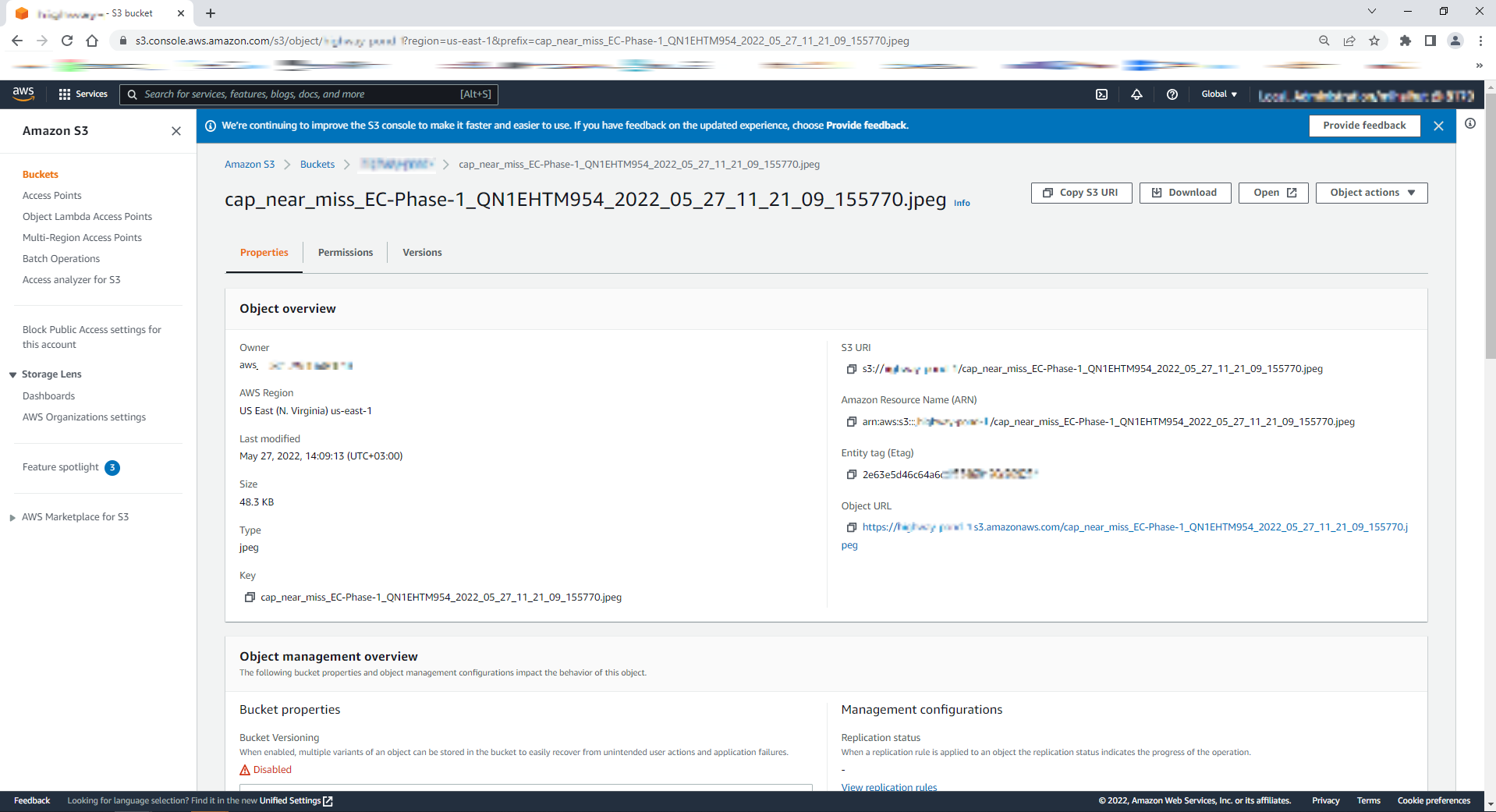
Task: Go to browser home page icon
Action: pyautogui.click(x=92, y=41)
